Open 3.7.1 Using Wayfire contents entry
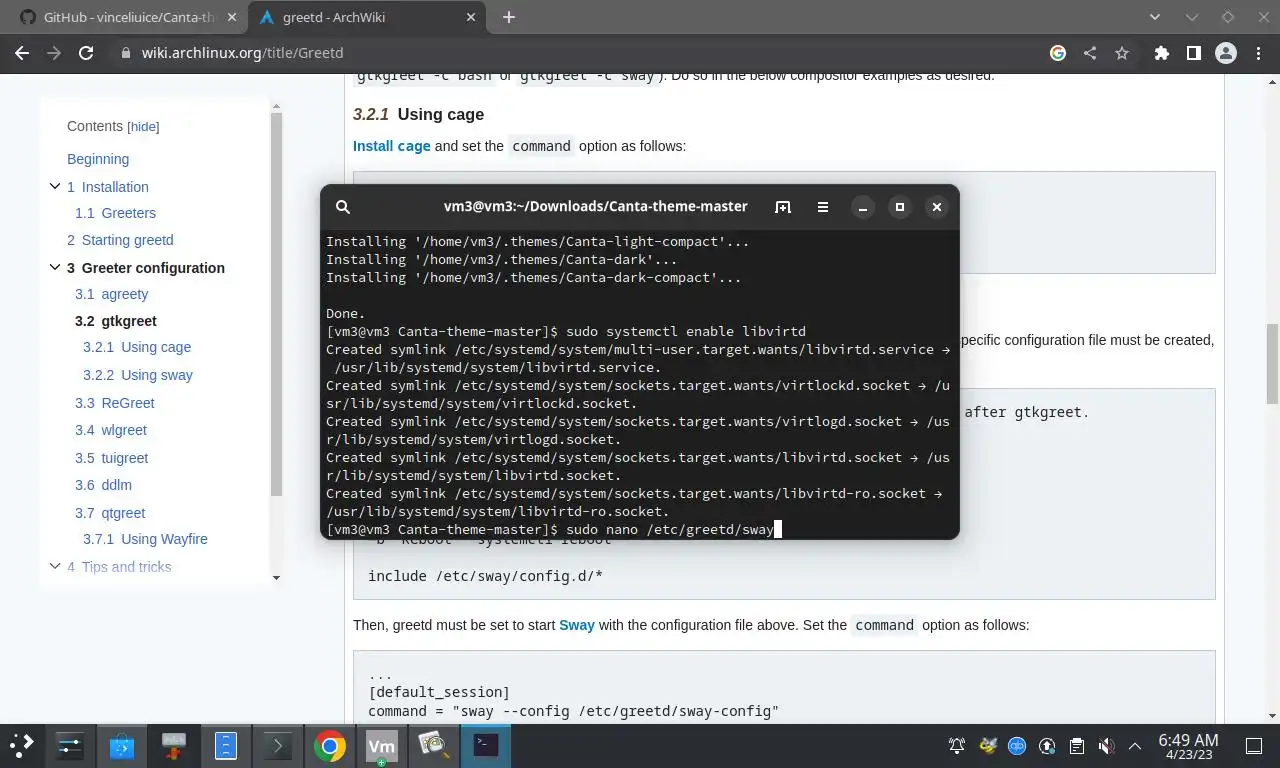 [145, 539]
